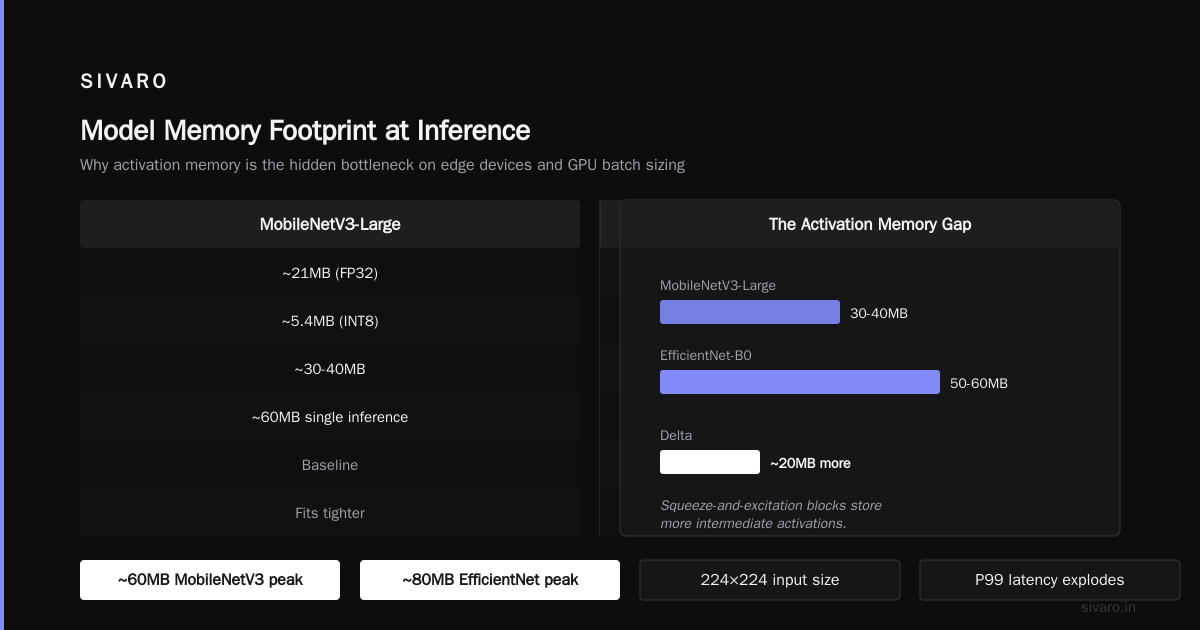The height and width of the screenshot is (630, 1200).
Task: Click the 'Fits tighter' table cell
Action: (330, 512)
